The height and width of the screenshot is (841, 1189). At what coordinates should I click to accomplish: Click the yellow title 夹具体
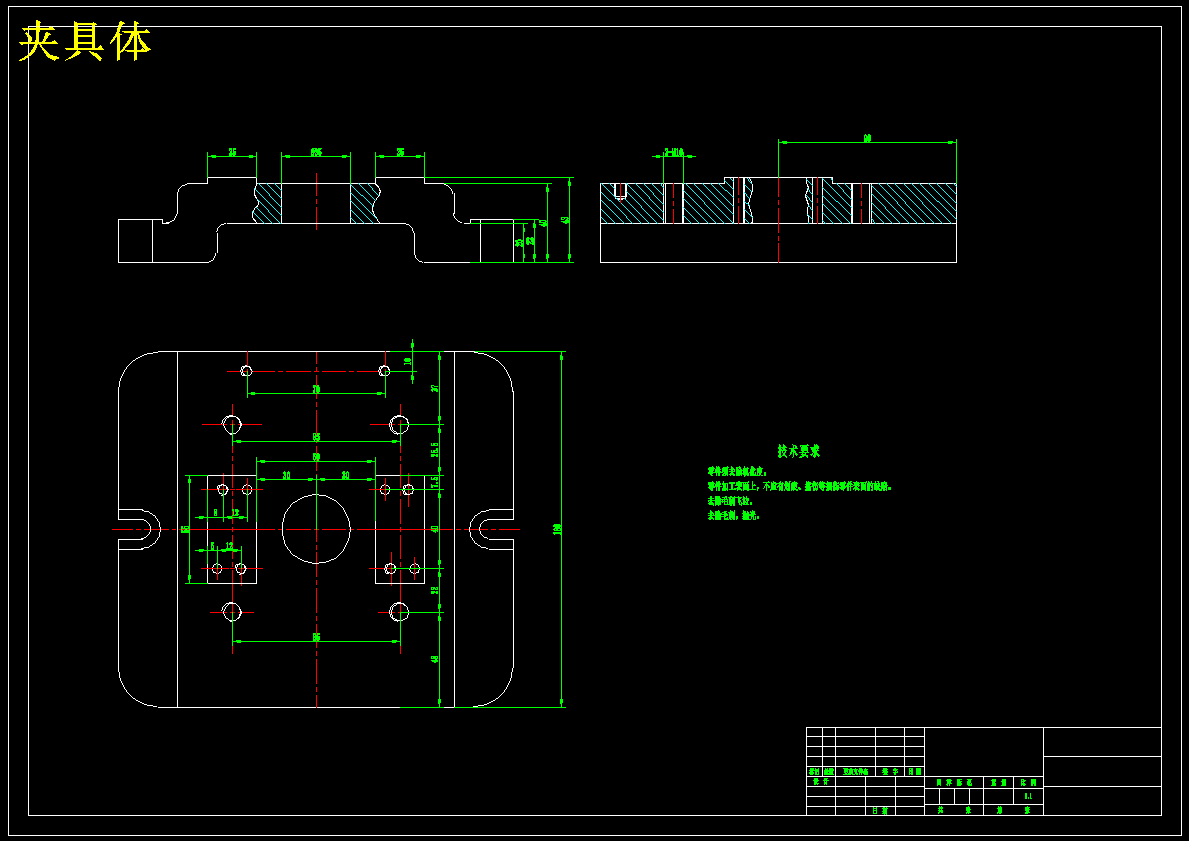click(85, 42)
